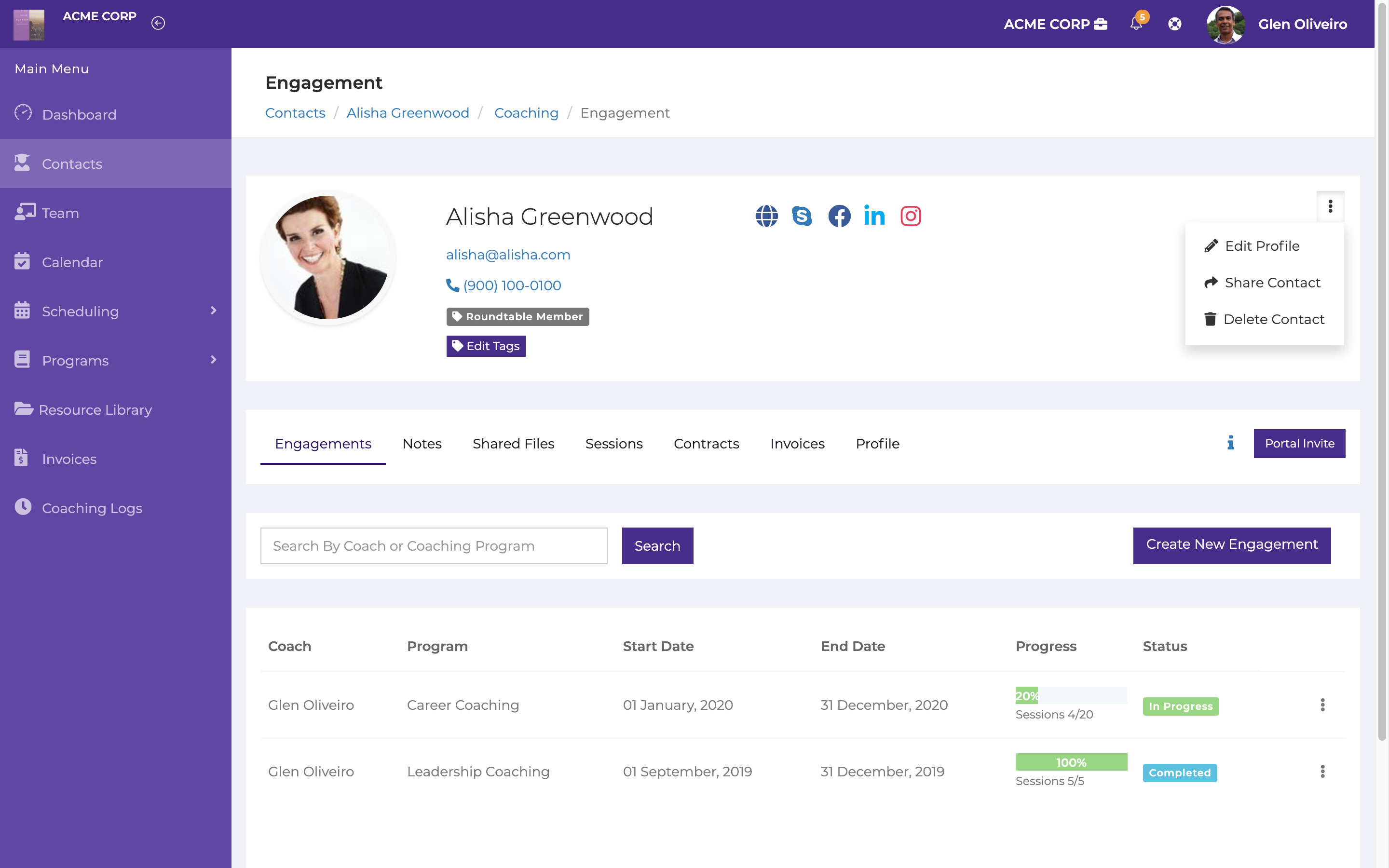Screen dimensions: 1389x868
Task: Click the Roundtable Member tag
Action: pos(517,316)
